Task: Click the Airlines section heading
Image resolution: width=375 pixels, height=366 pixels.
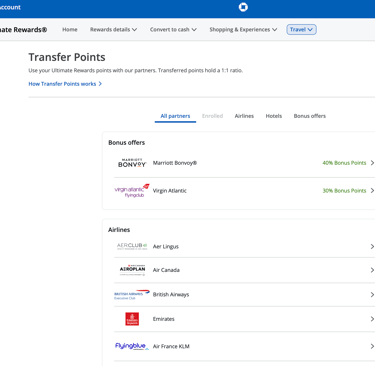Action: [x=119, y=230]
